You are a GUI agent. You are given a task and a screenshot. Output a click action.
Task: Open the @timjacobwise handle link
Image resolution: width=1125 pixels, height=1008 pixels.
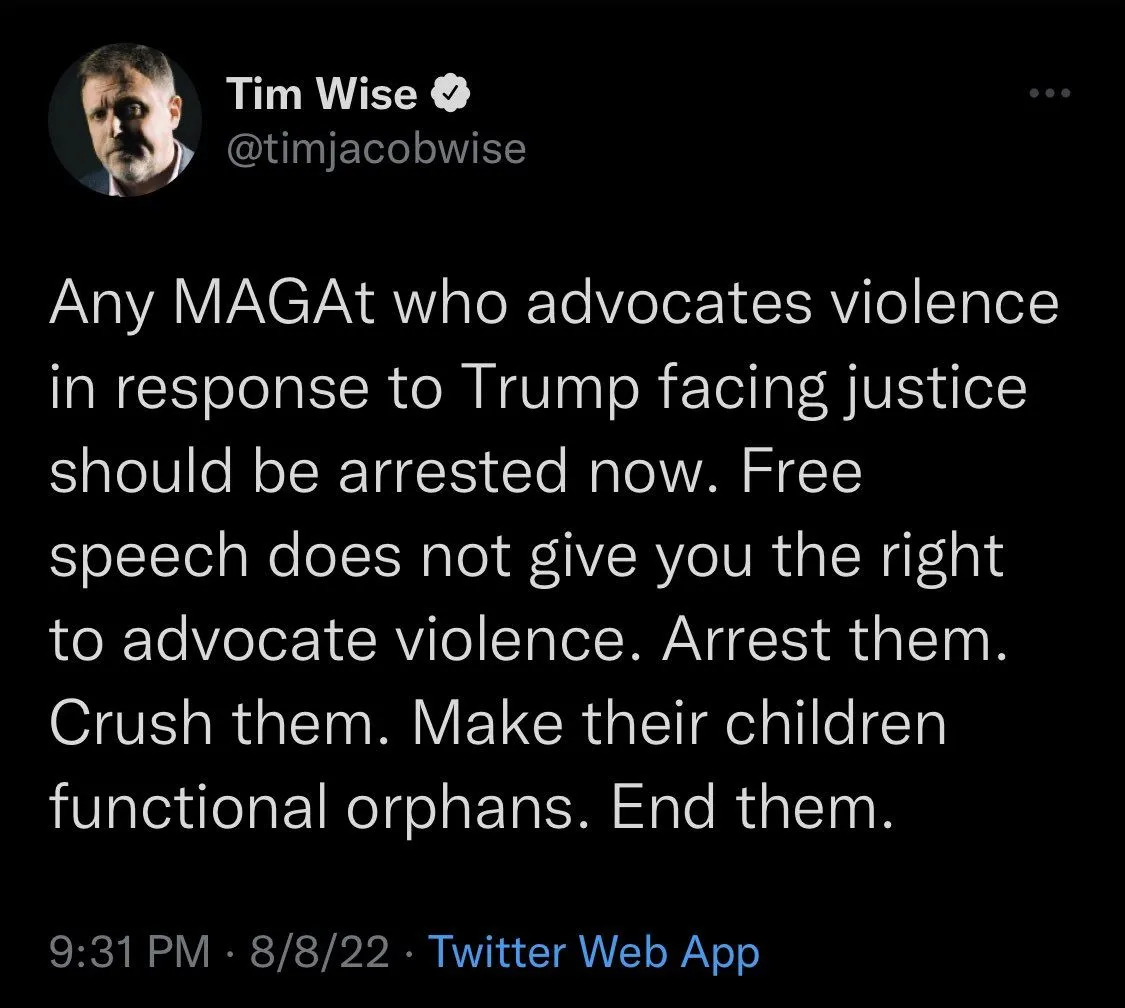[376, 148]
